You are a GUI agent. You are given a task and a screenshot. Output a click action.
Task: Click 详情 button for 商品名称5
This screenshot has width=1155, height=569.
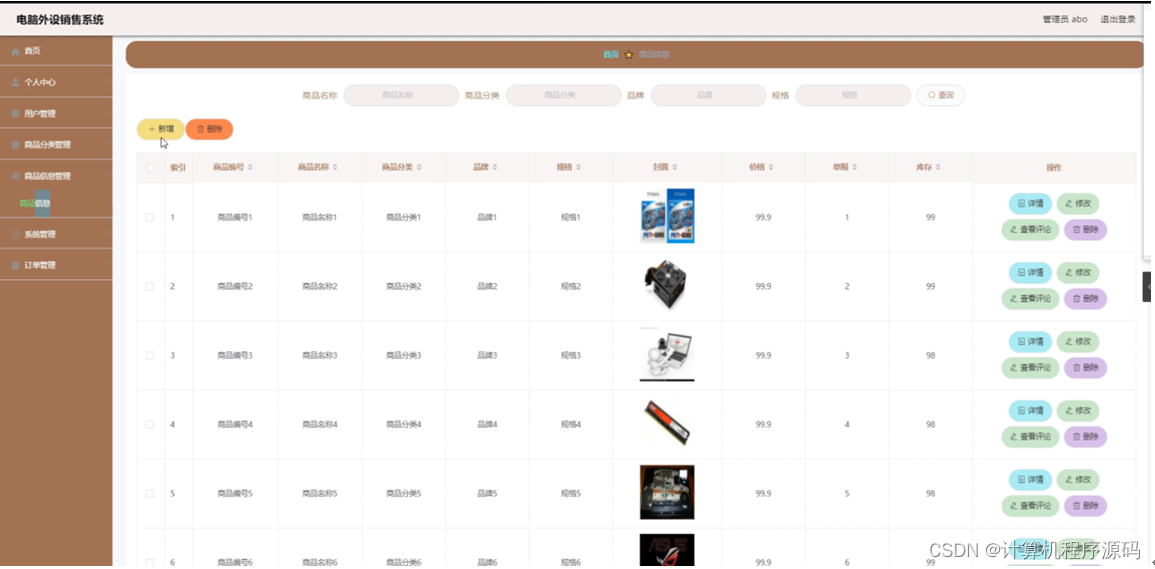click(1030, 480)
